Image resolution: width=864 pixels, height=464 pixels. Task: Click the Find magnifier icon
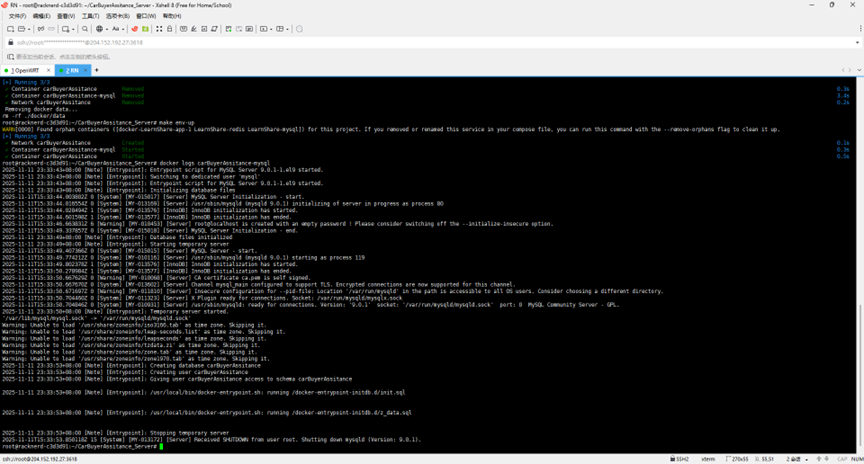[85, 29]
